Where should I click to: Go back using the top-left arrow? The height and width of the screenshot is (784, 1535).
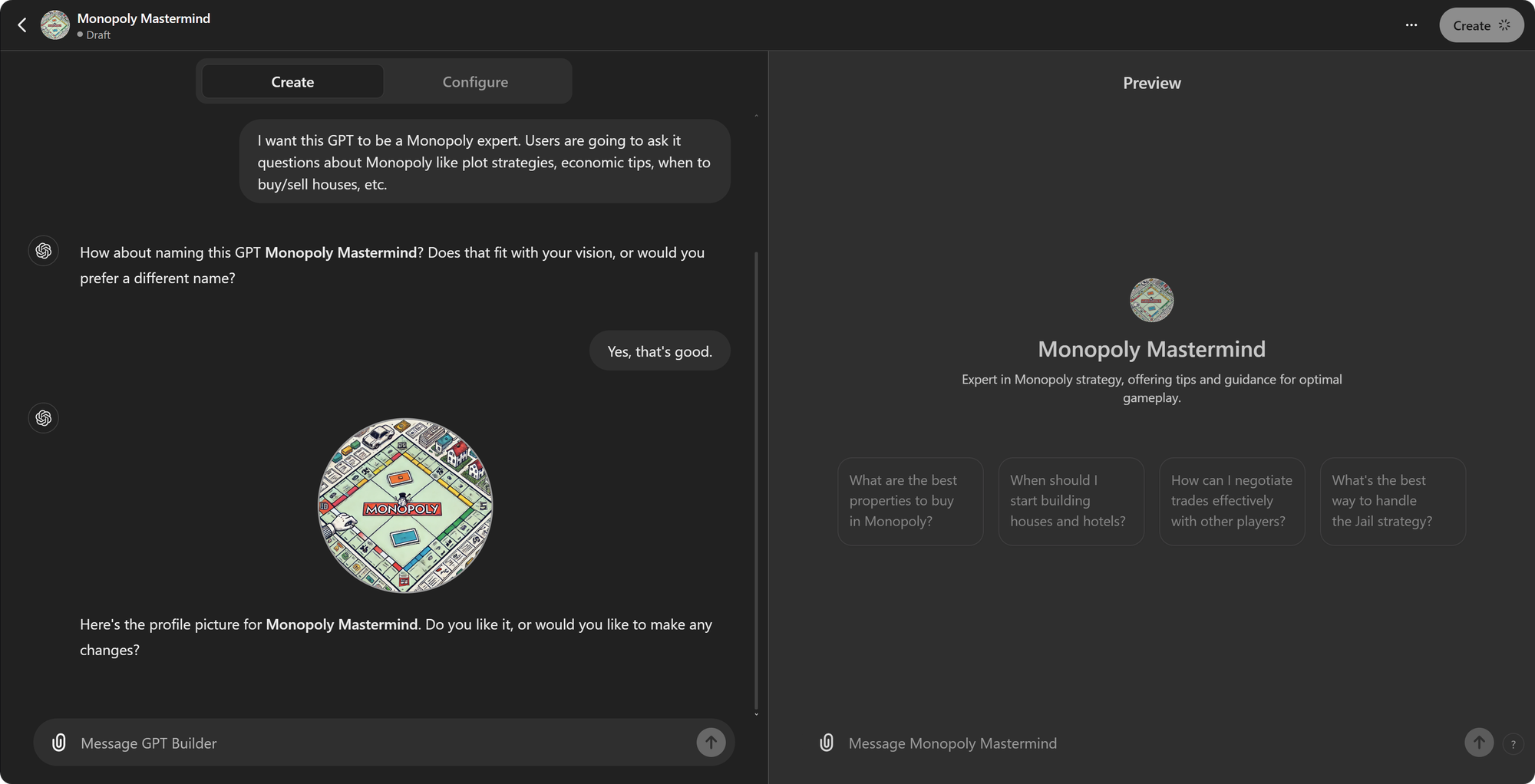(x=22, y=25)
